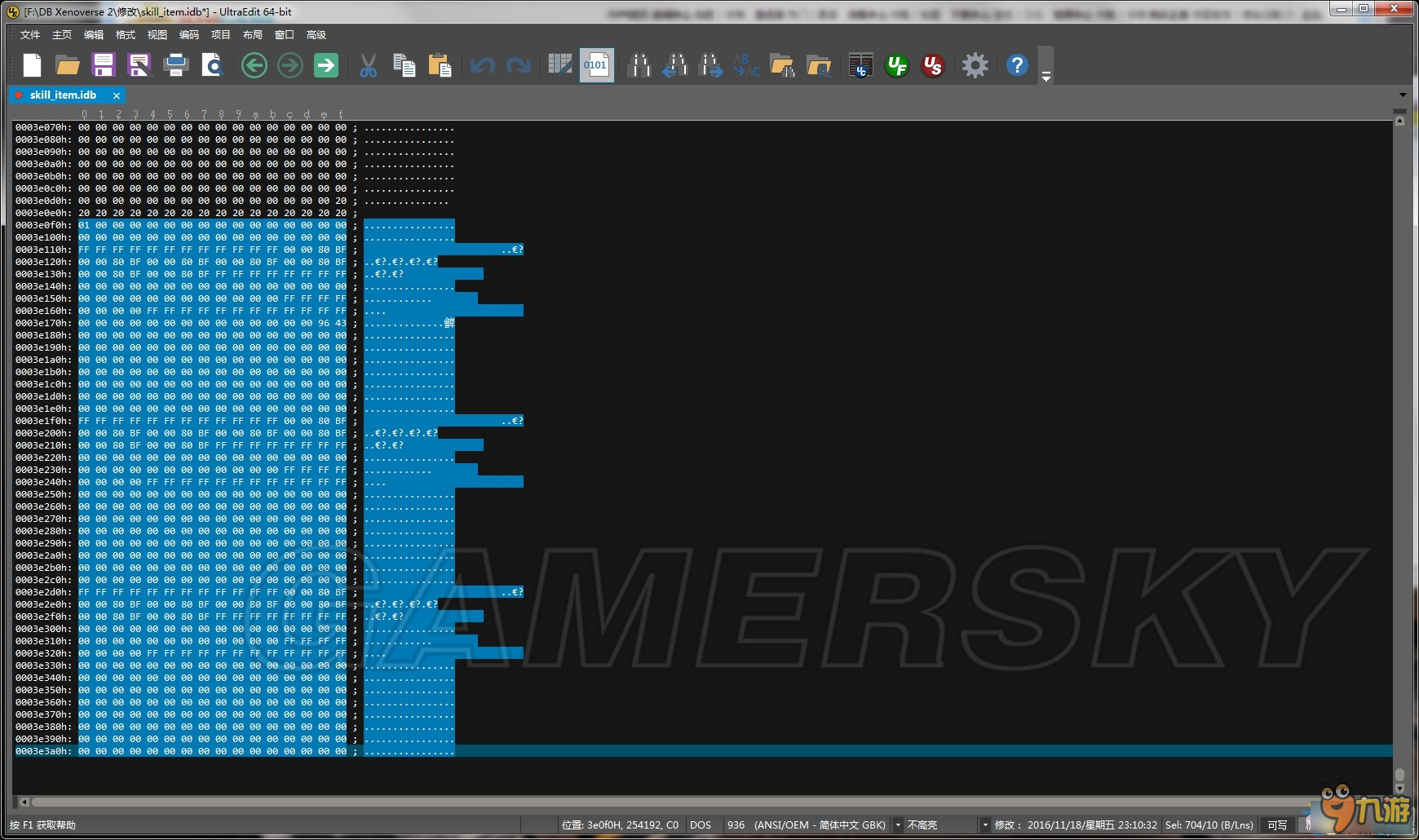Click hex row address 0003e1f0h

pyautogui.click(x=43, y=421)
